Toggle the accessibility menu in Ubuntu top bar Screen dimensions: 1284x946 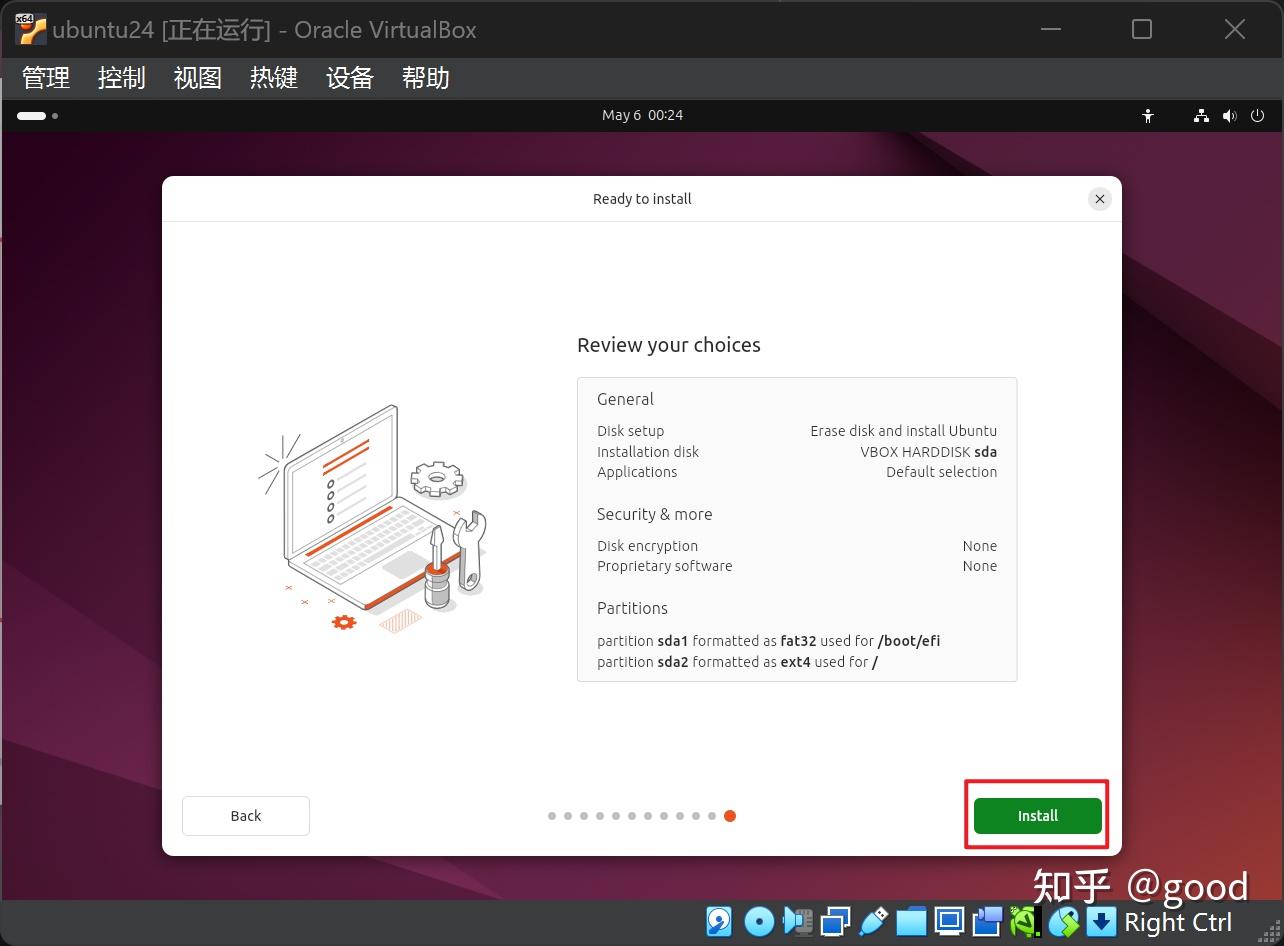pyautogui.click(x=1148, y=115)
